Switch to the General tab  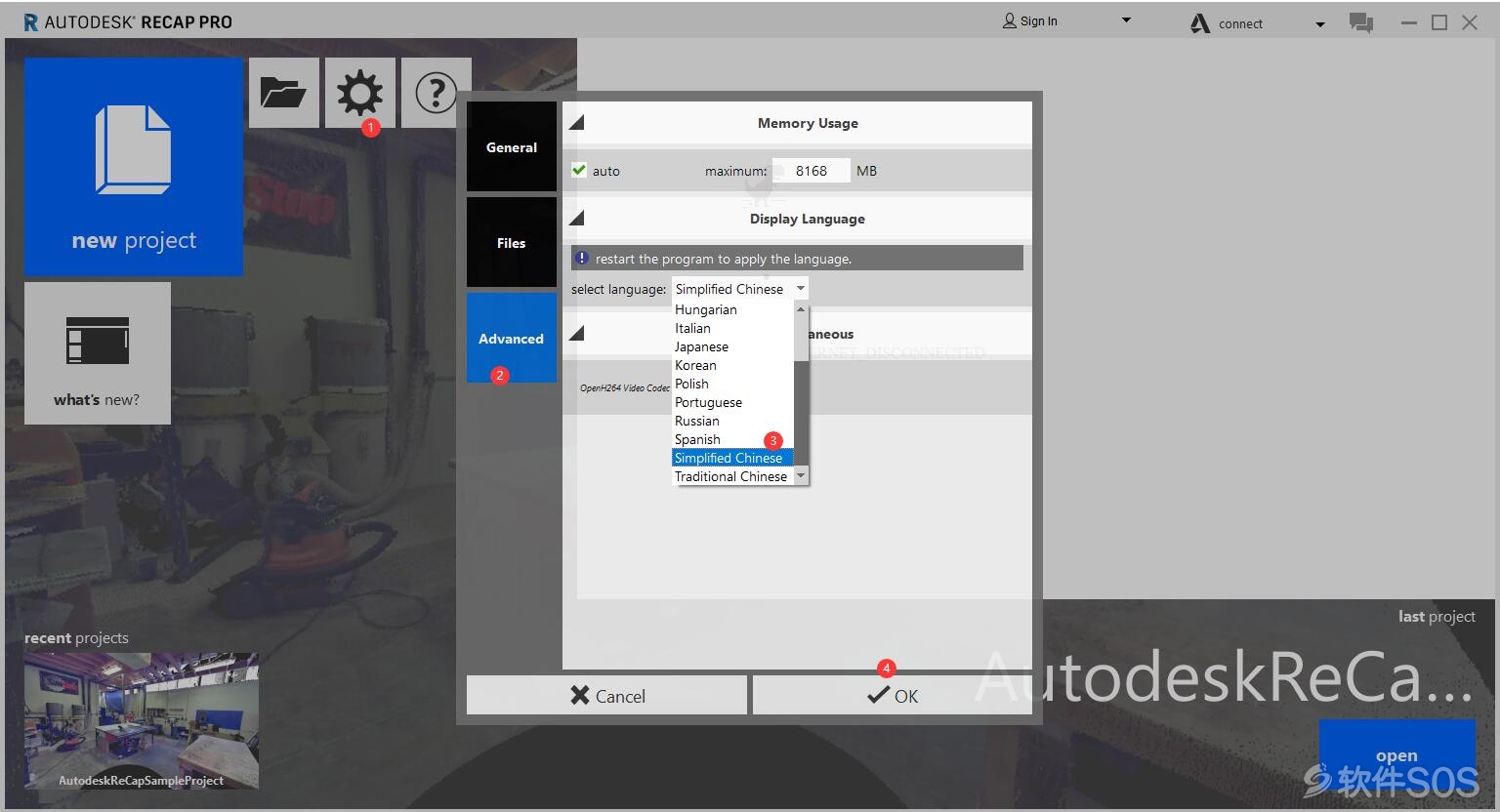click(512, 147)
